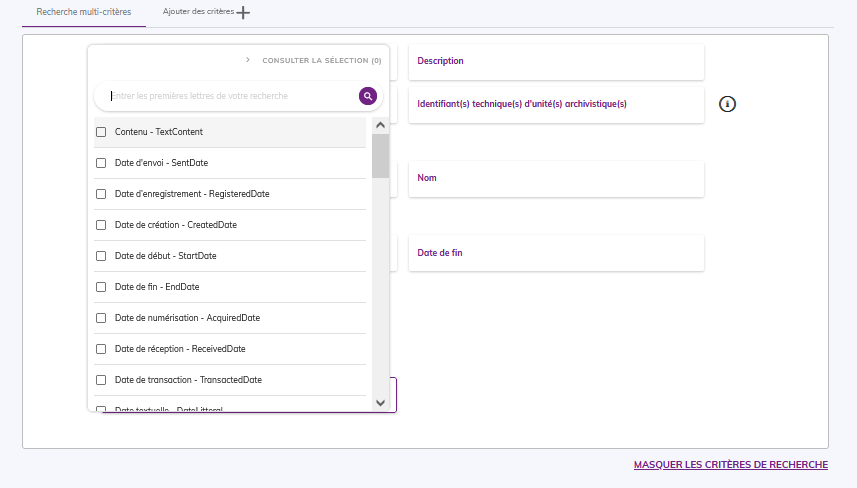Open the Recherche multi-critères tab
The image size is (857, 488).
point(83,12)
